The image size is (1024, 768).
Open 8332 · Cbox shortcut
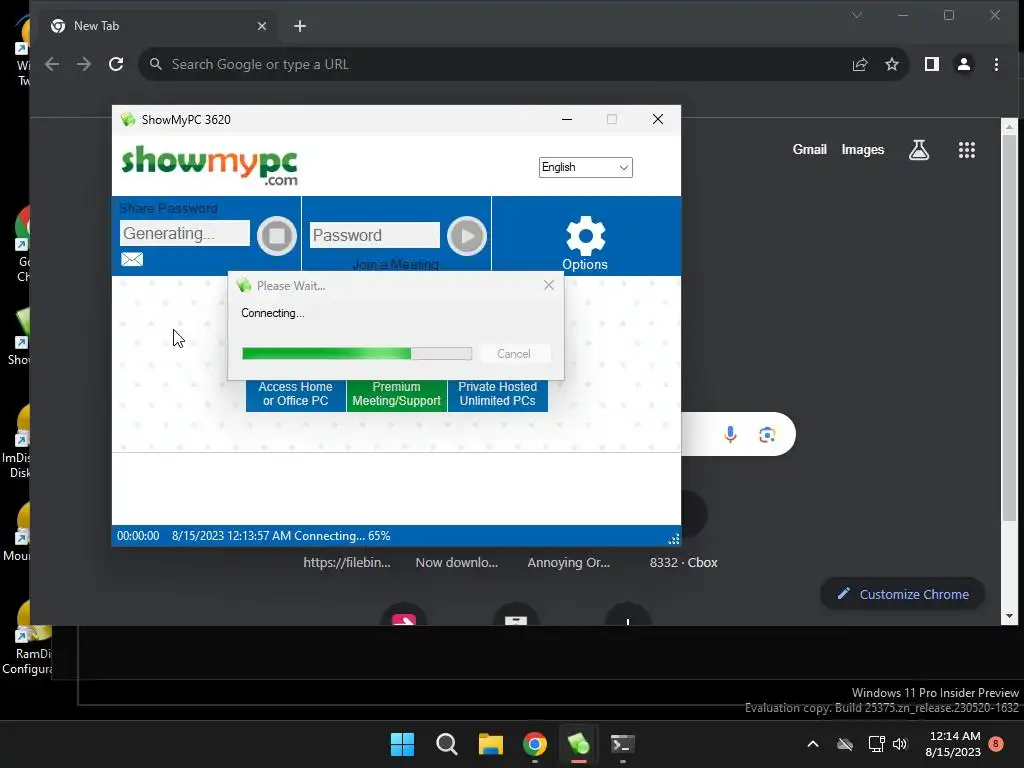pos(684,562)
